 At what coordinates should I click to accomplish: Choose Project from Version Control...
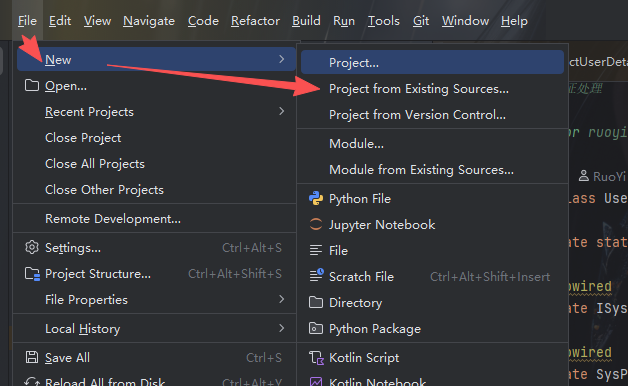432,115
